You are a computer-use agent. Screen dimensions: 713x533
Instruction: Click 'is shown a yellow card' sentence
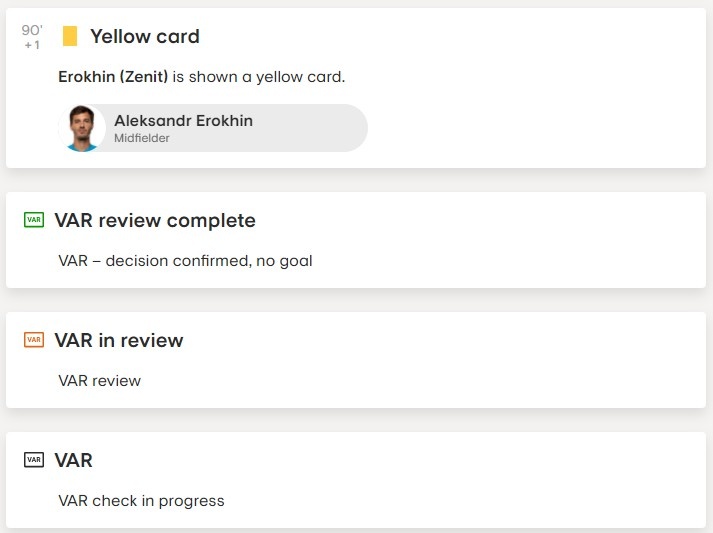pos(258,77)
